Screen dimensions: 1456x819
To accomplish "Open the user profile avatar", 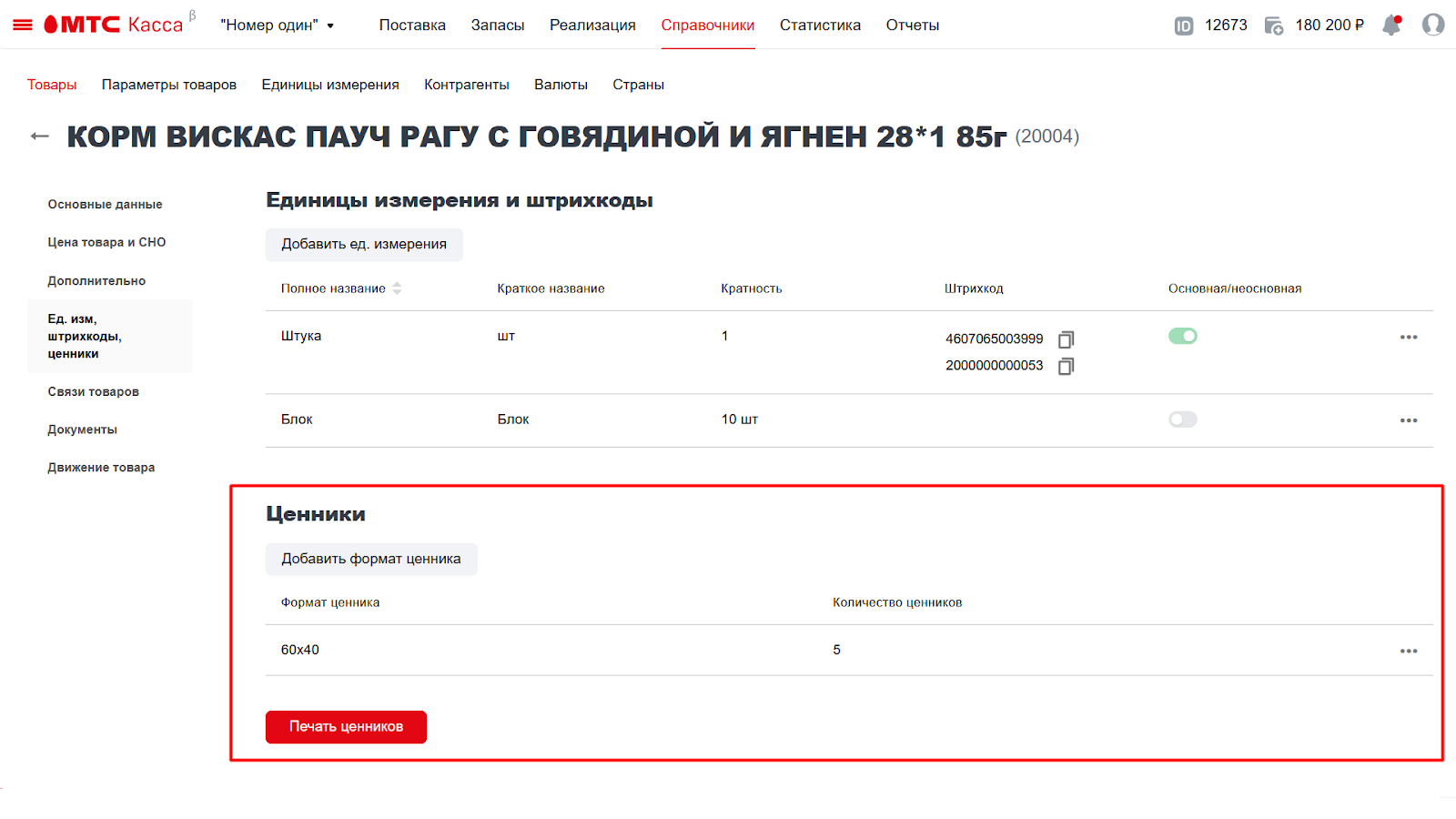I will tap(1433, 25).
